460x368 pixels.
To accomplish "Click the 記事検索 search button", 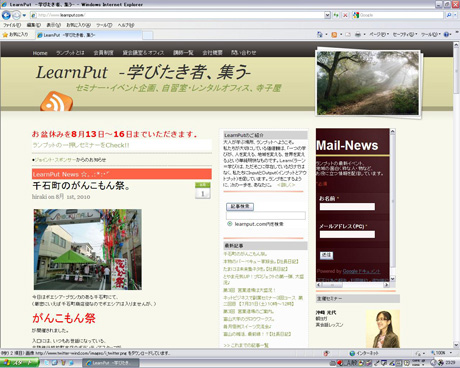I will [x=240, y=206].
